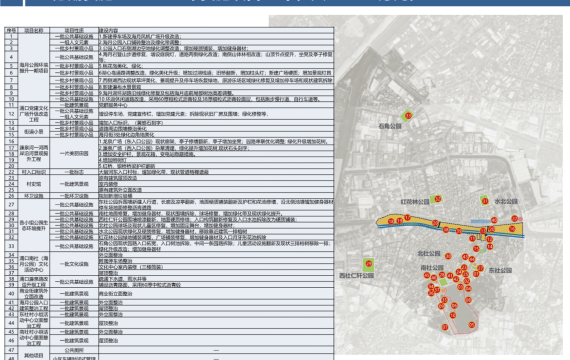Select the 村史馆 project name cell
This screenshot has width=570, height=360.
(x=34, y=184)
